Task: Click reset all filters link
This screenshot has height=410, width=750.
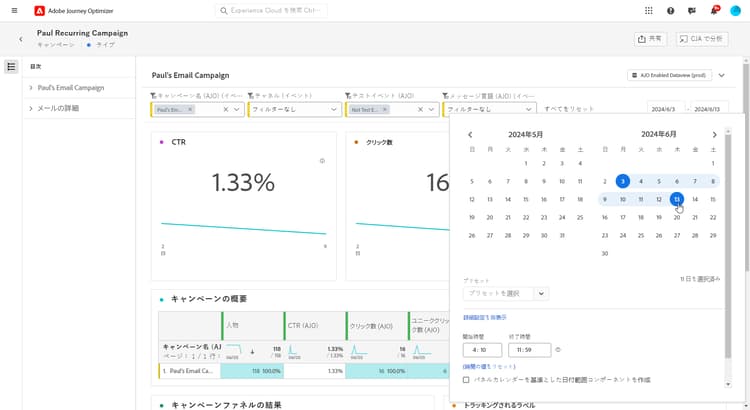Action: coord(569,109)
